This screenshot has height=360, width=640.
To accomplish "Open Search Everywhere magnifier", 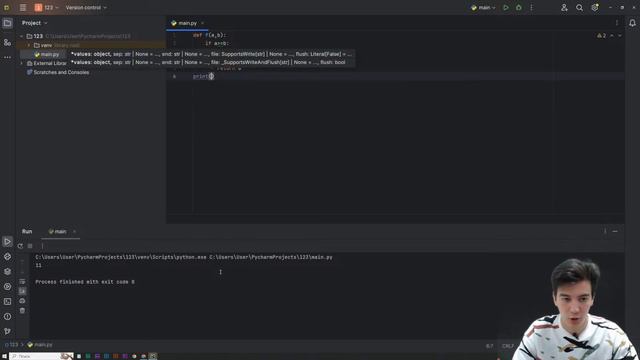I will 579,7.
